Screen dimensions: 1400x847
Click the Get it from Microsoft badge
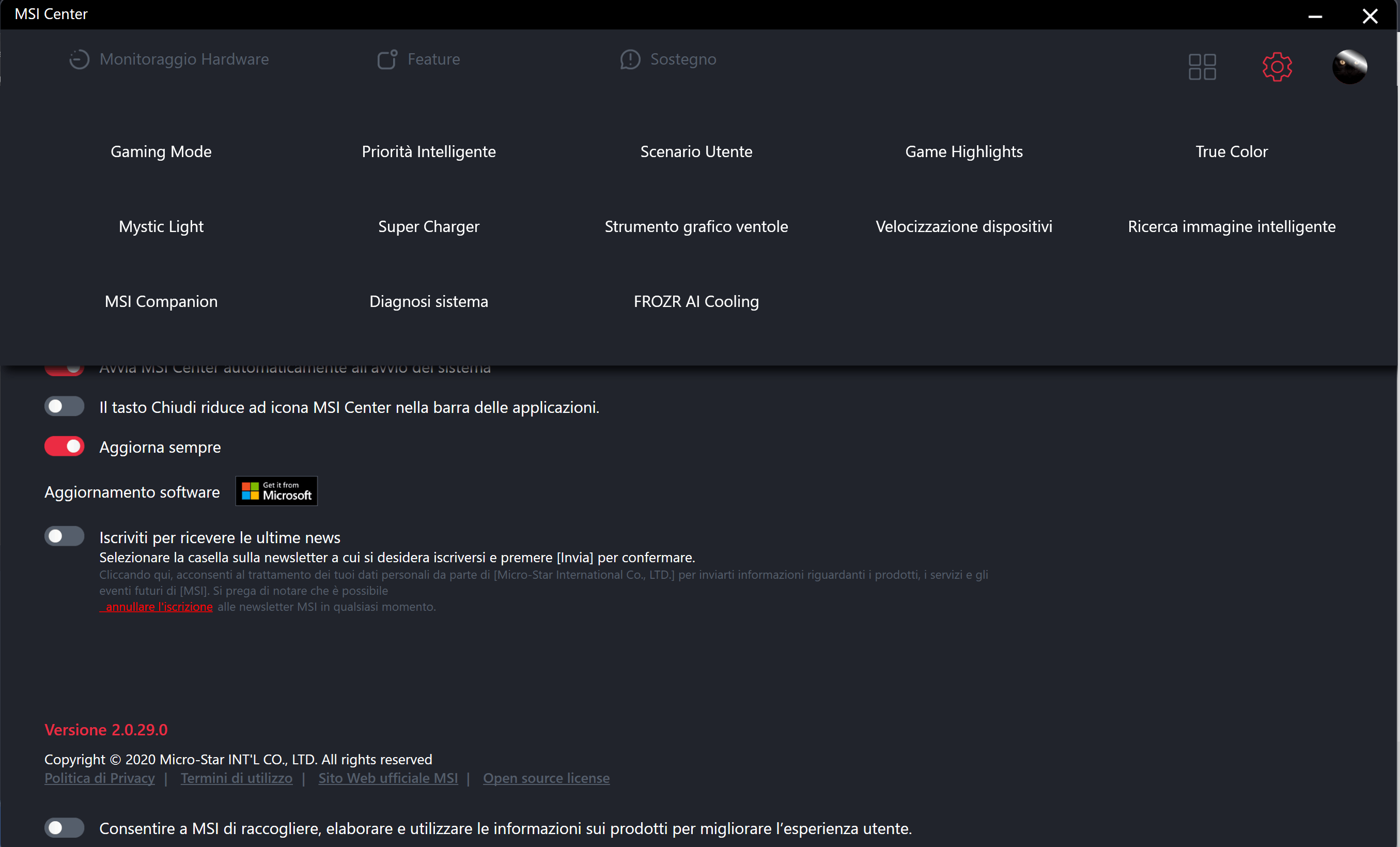(277, 490)
